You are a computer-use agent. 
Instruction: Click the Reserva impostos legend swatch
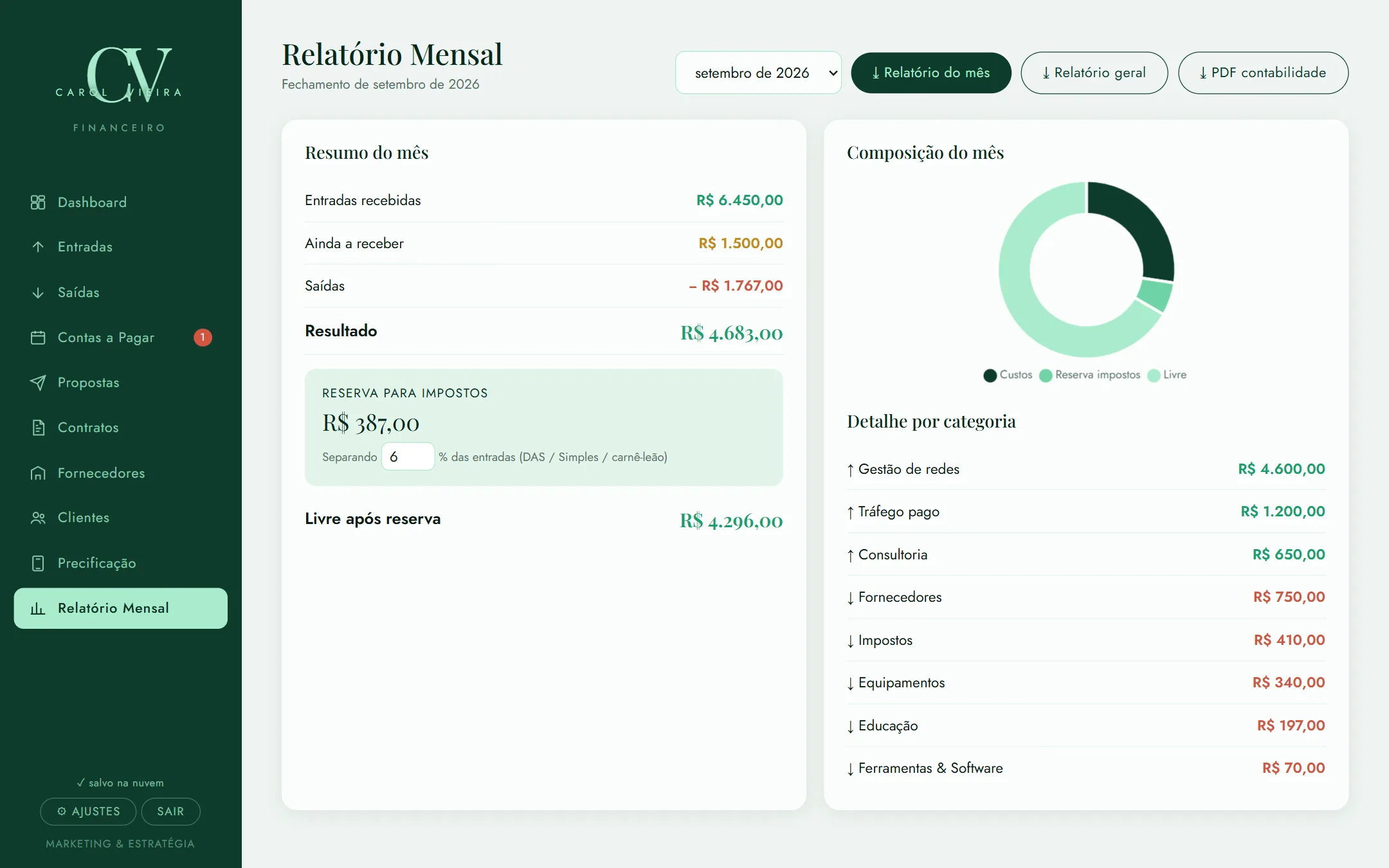1046,375
